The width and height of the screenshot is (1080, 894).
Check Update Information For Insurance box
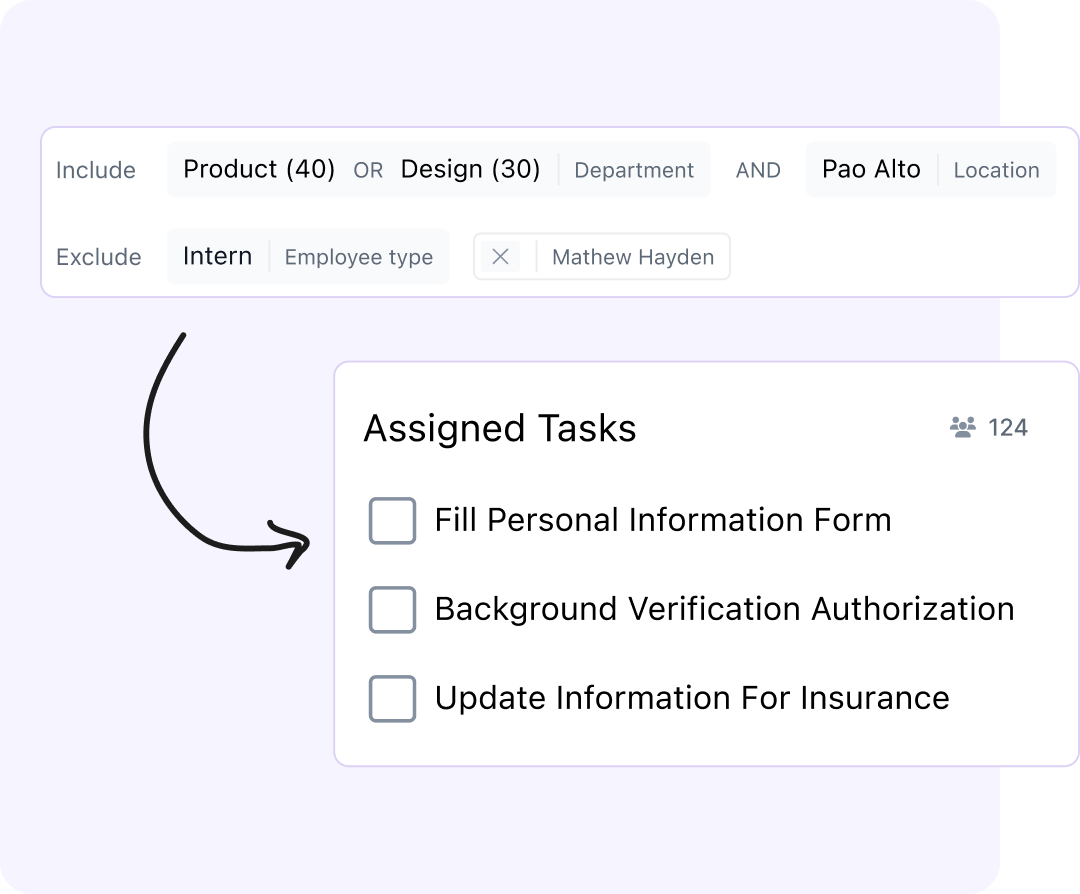(x=392, y=698)
